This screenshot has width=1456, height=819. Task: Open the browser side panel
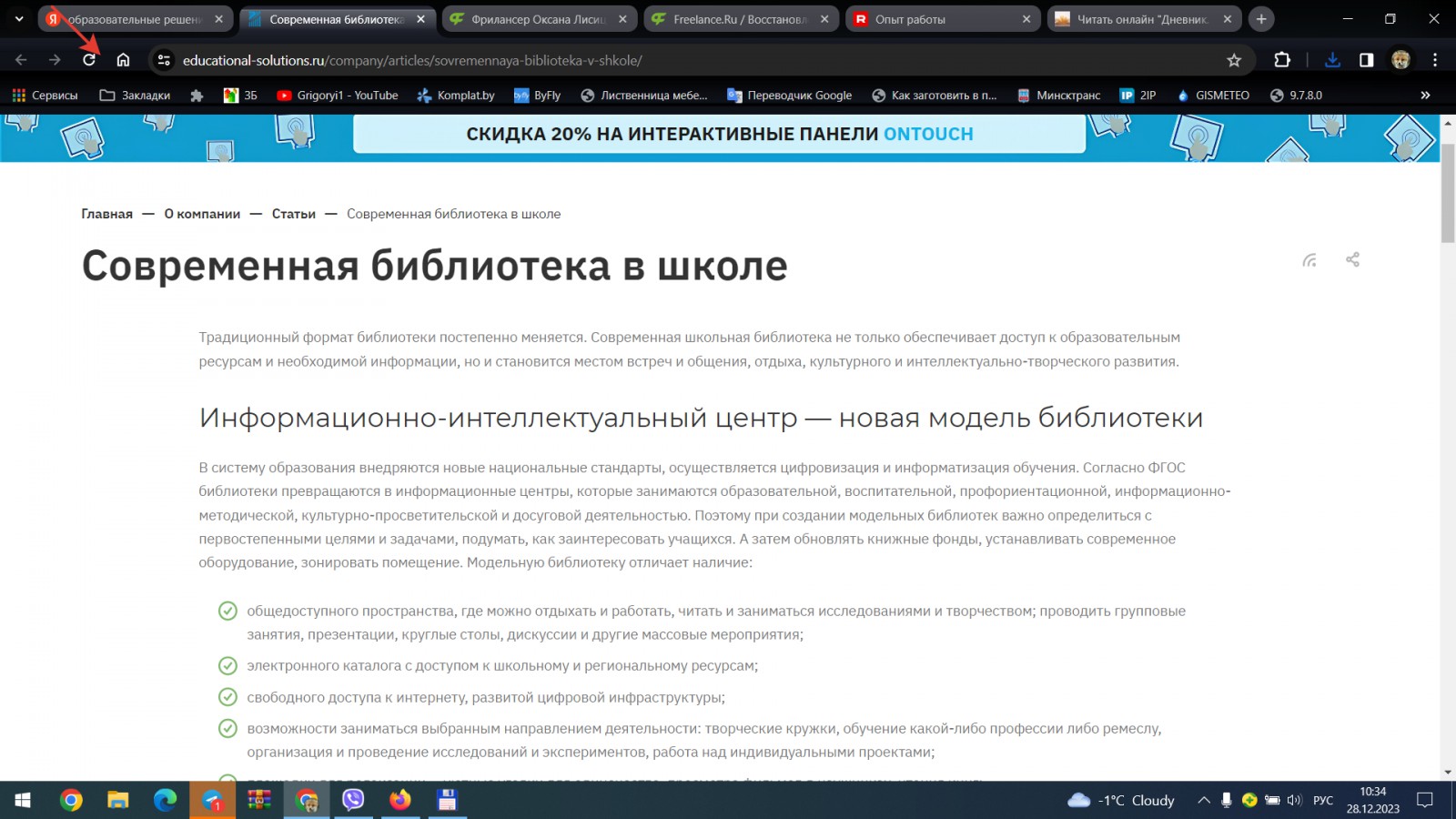(x=1366, y=60)
